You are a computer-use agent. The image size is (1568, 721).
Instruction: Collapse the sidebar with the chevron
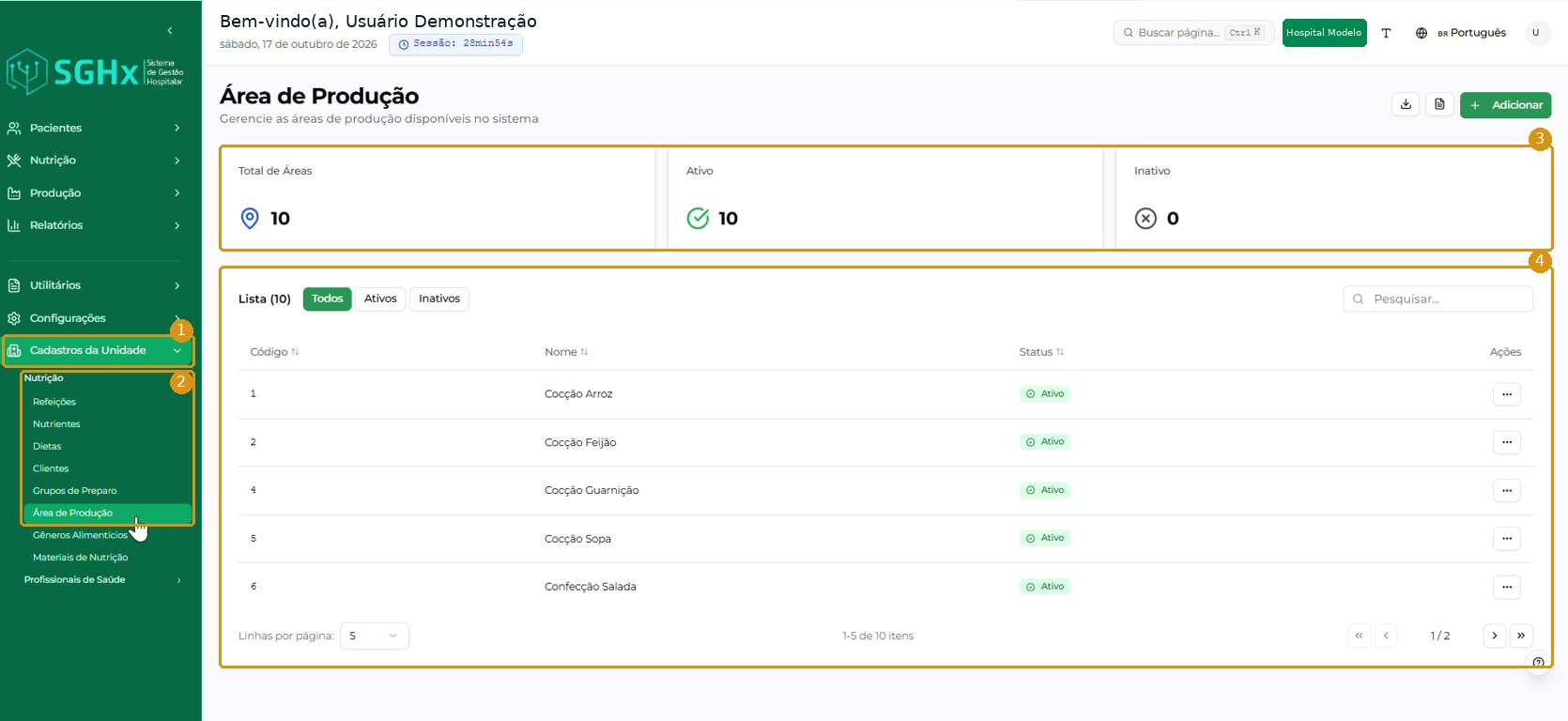(x=170, y=31)
